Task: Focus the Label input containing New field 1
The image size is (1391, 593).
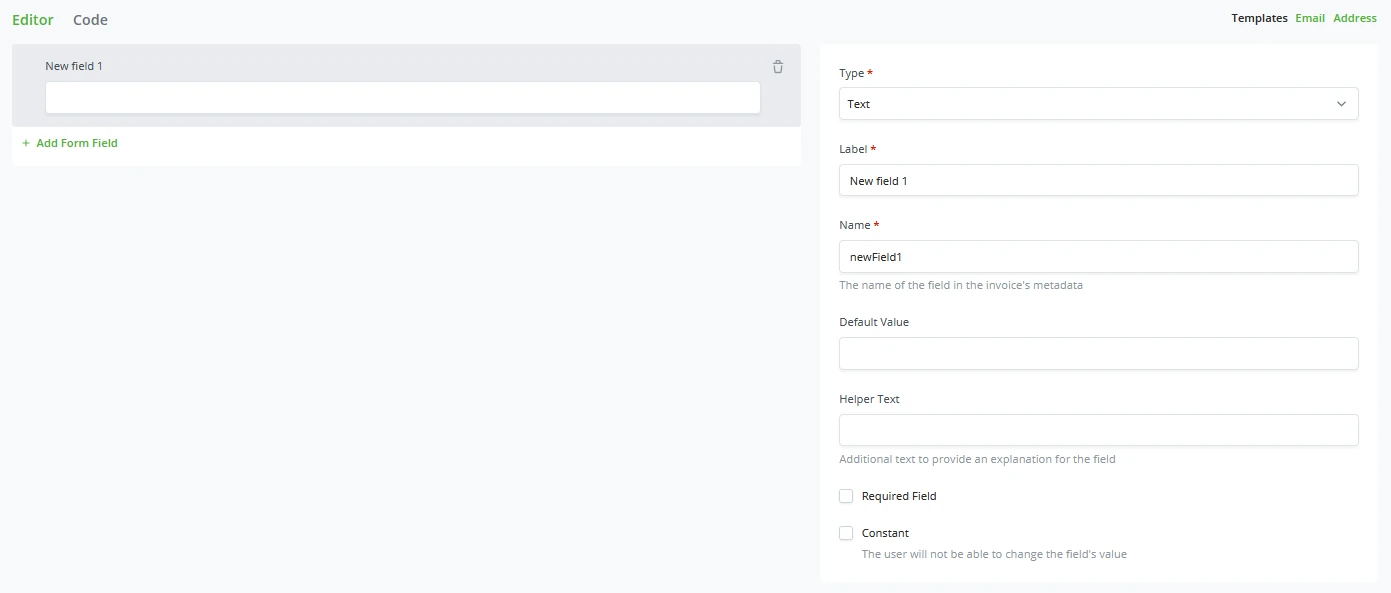Action: point(1098,181)
